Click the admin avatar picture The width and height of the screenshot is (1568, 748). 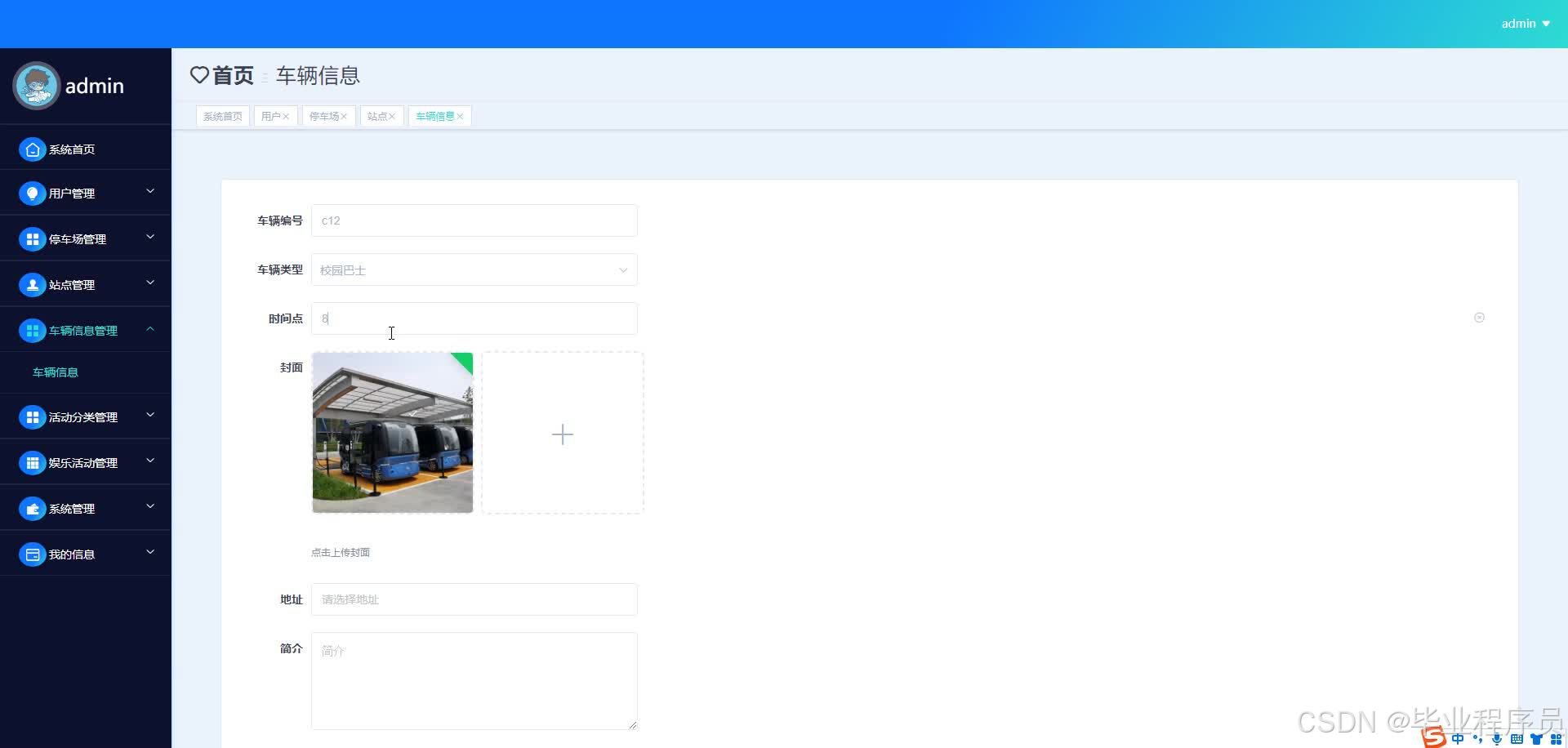click(37, 86)
